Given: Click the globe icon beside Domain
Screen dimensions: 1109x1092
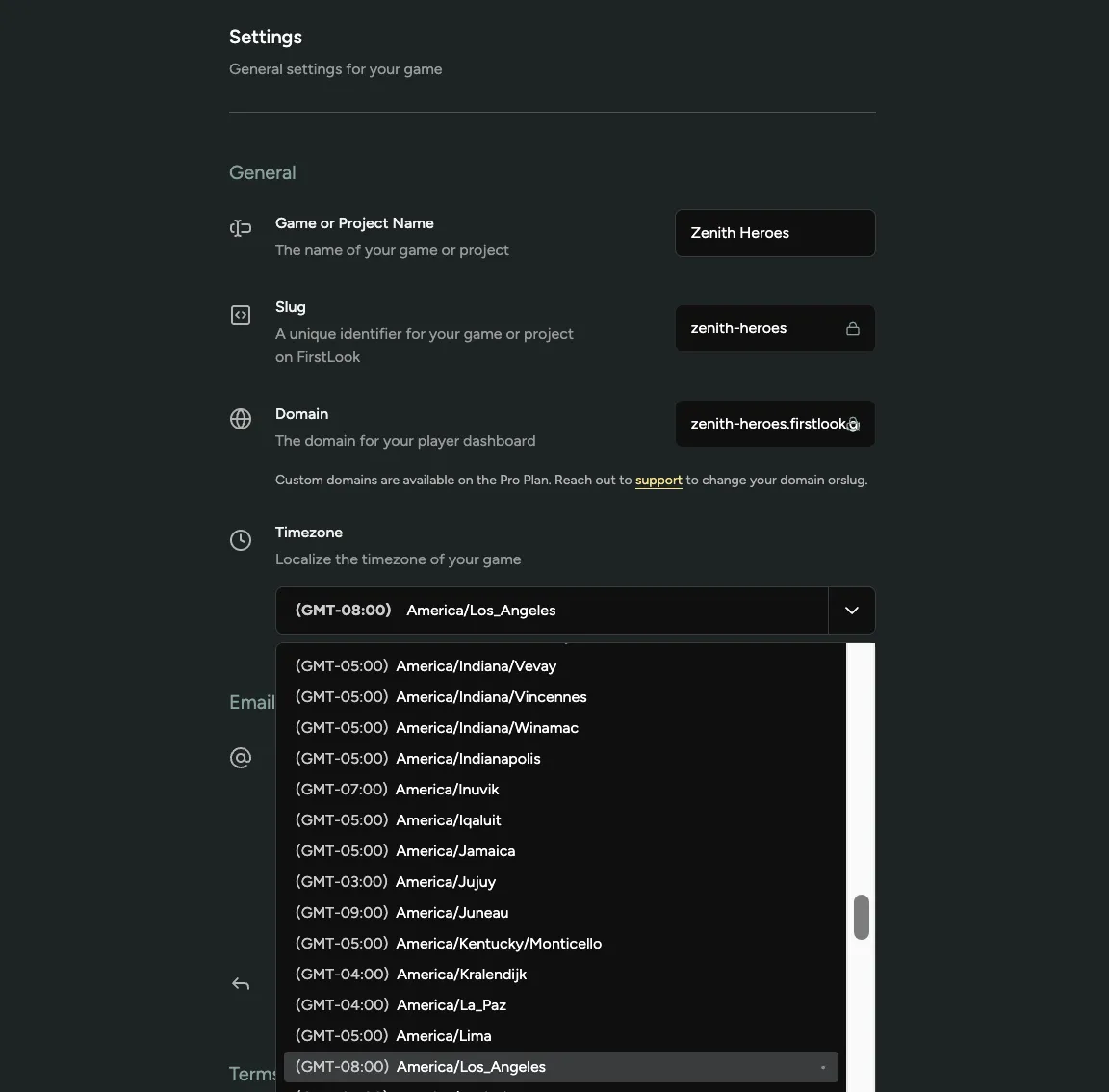Looking at the screenshot, I should coord(241,419).
